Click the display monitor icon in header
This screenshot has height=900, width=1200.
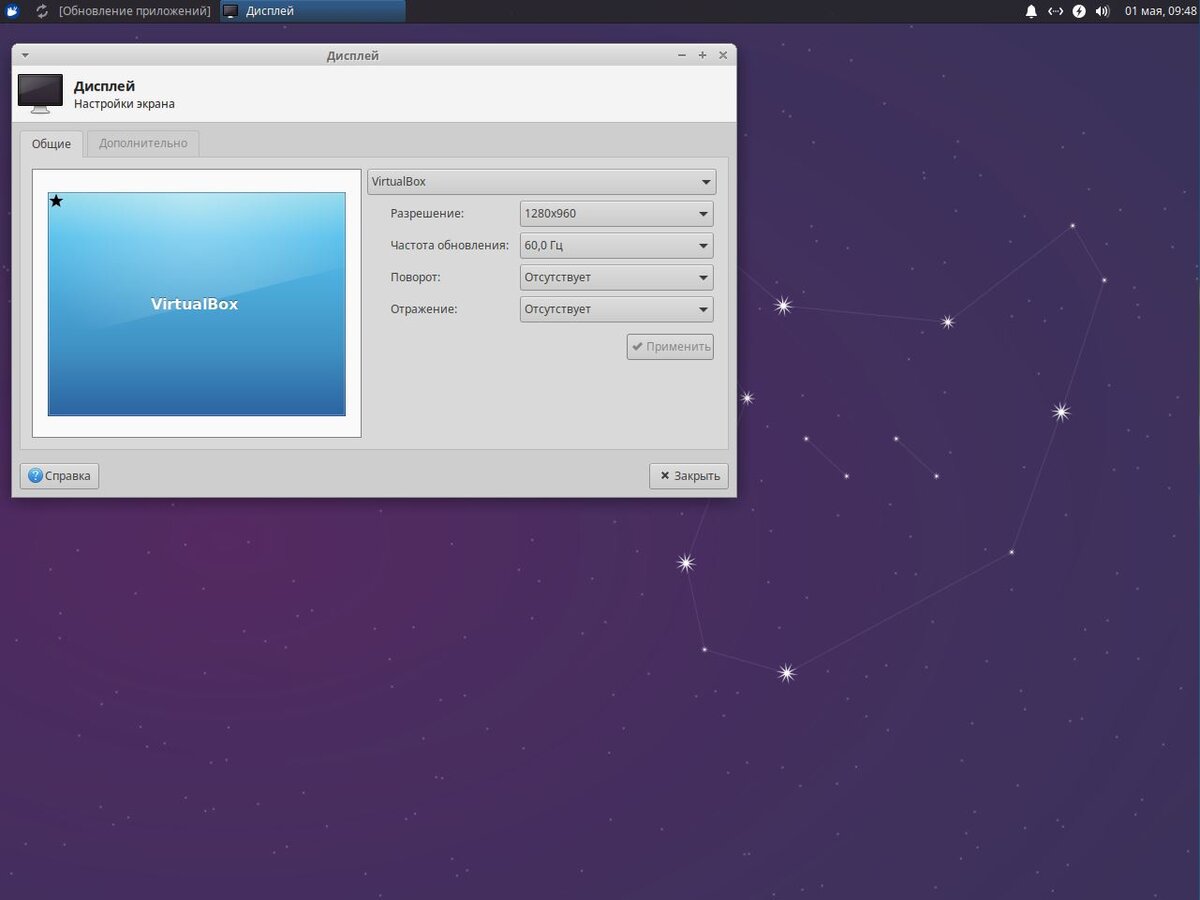(40, 94)
